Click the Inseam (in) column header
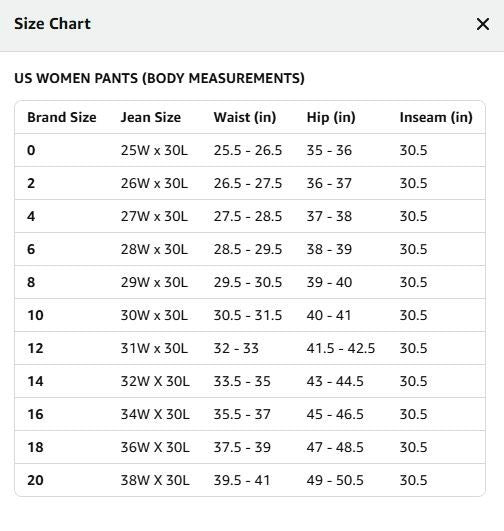The width and height of the screenshot is (504, 531). (x=436, y=118)
